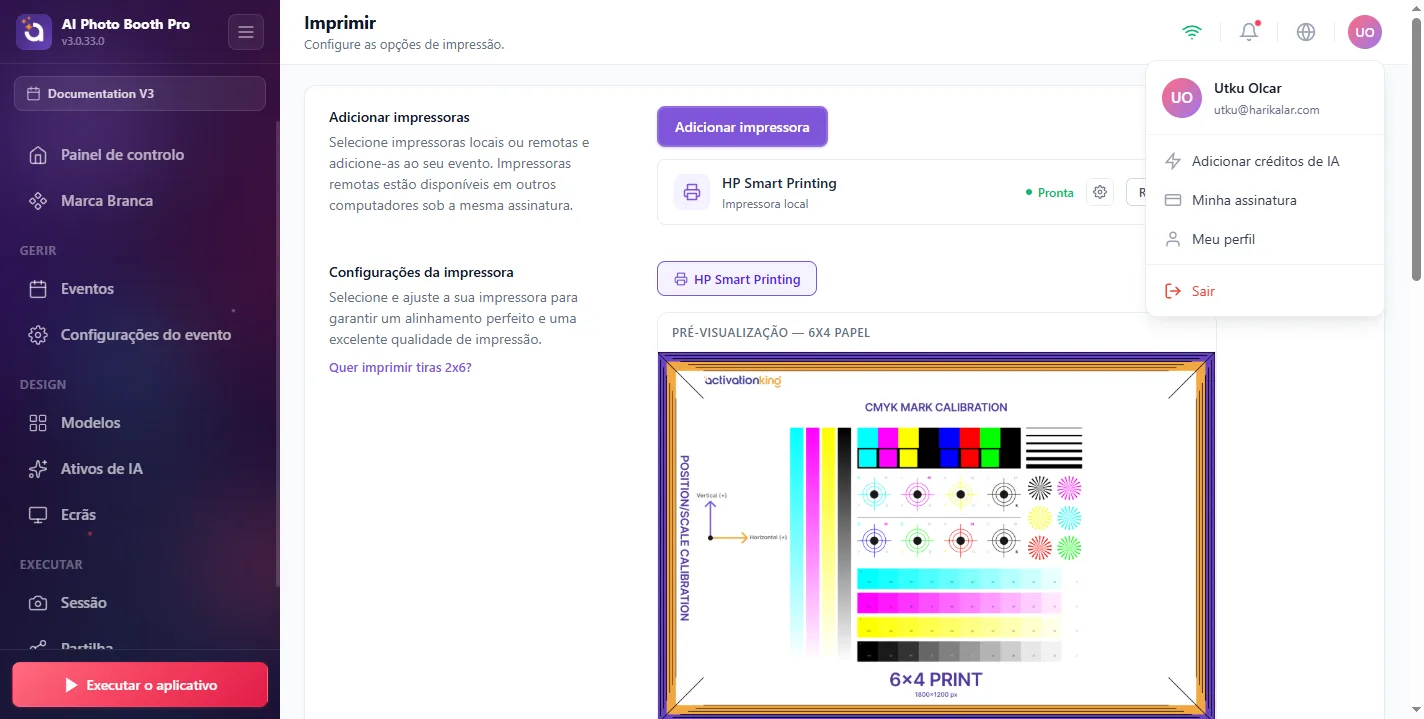Open Ecrãs page
1424x719 pixels.
coord(140,515)
